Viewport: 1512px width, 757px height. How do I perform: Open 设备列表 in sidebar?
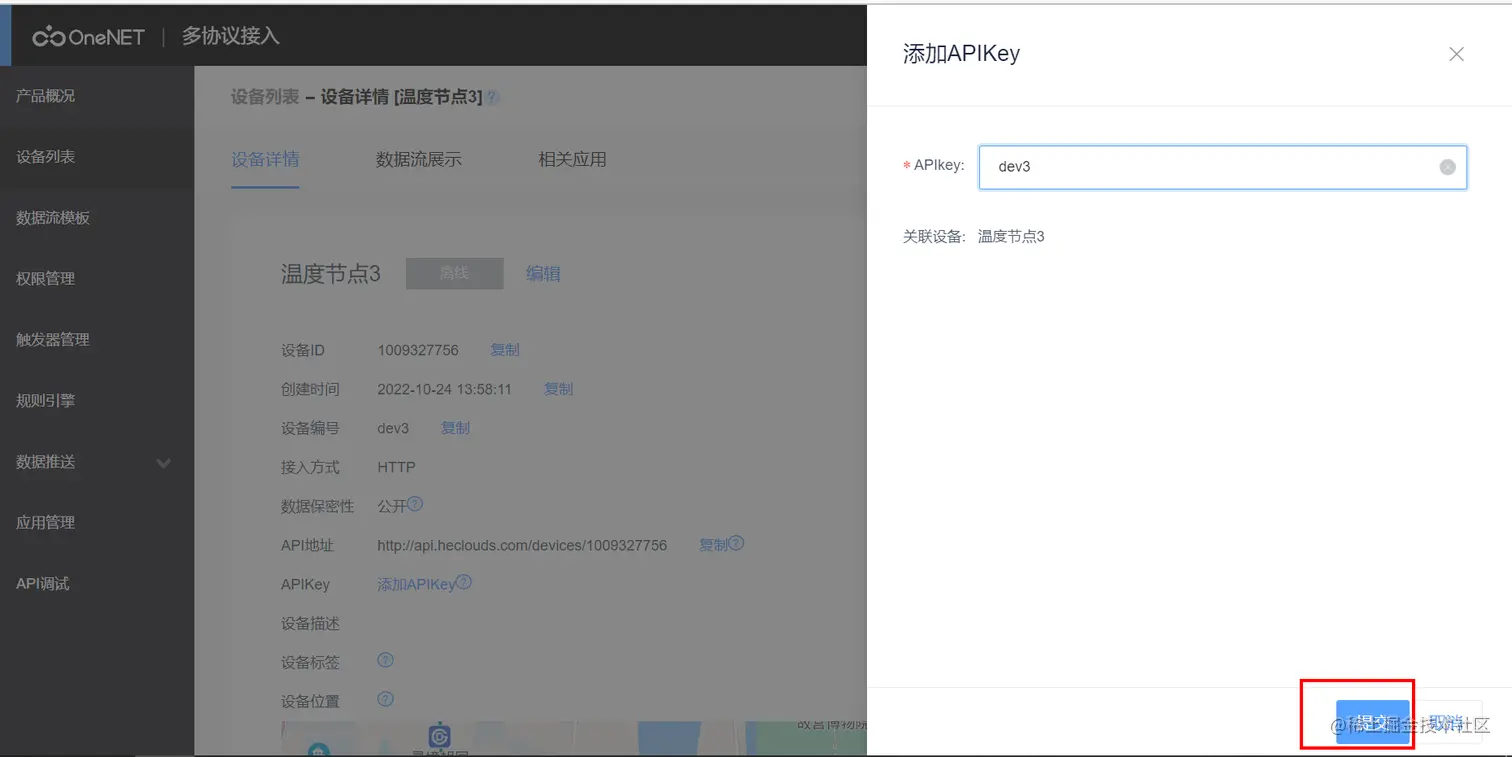pos(46,157)
